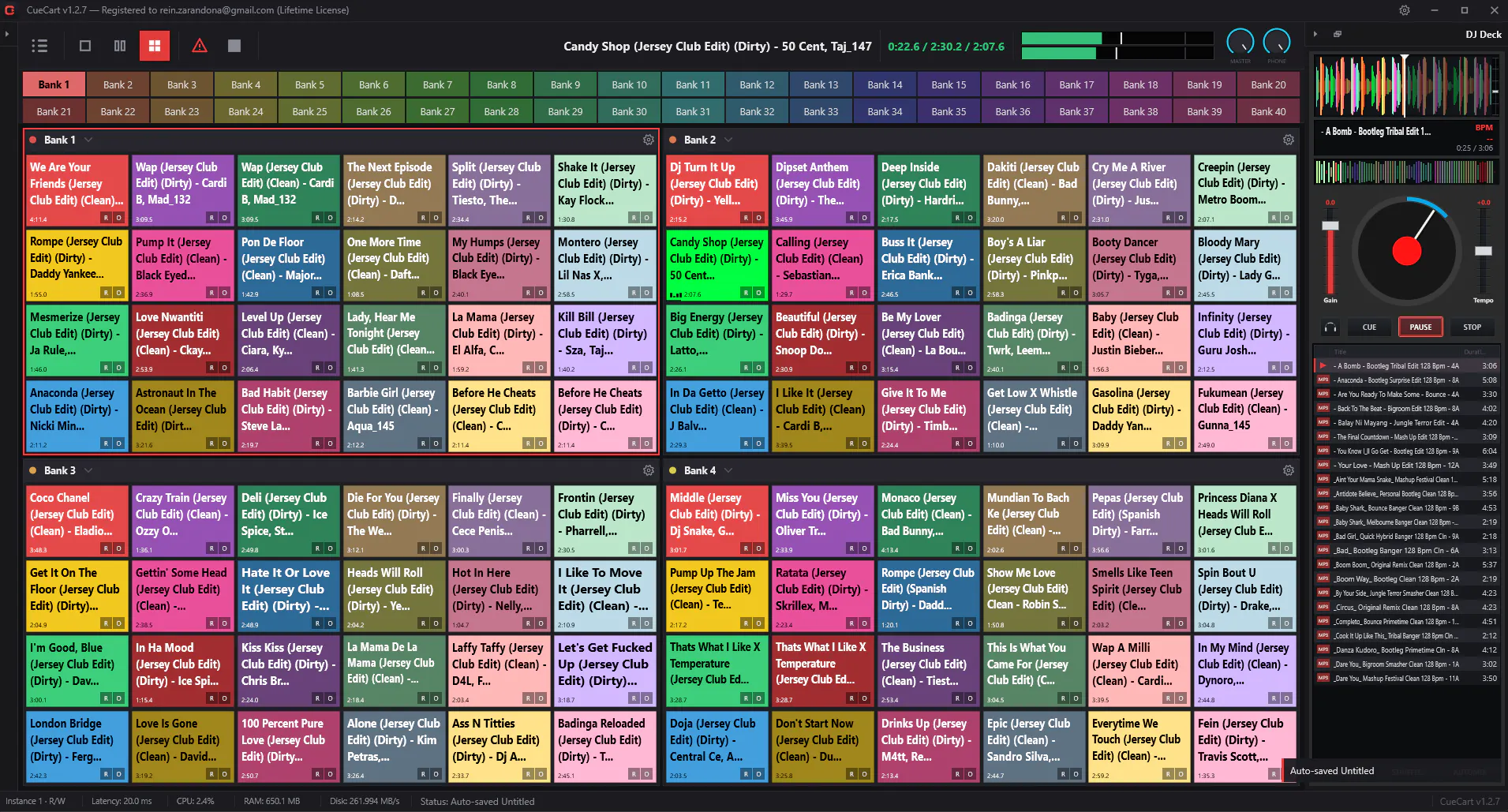Switch to Bank 20 tab
Screen dimensions: 1508x812
tap(1268, 84)
